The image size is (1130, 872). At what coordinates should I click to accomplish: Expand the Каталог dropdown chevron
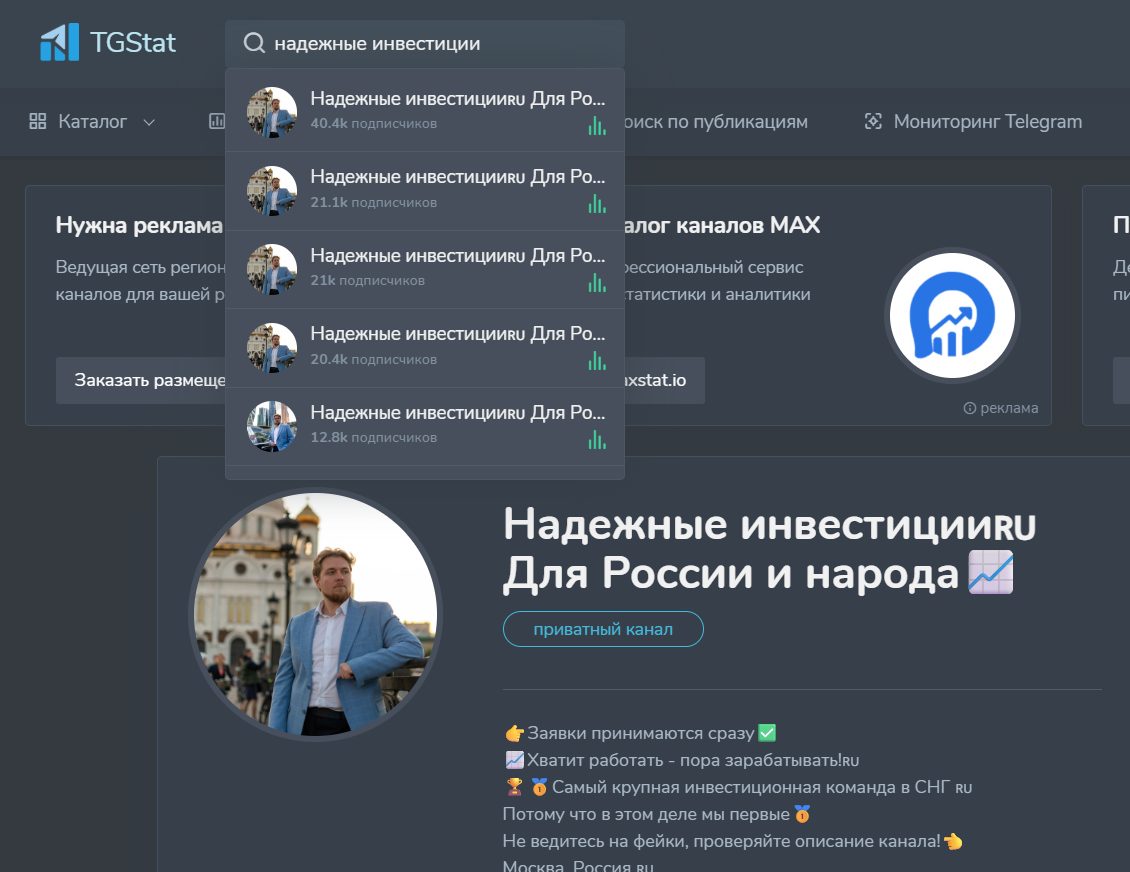(x=148, y=122)
